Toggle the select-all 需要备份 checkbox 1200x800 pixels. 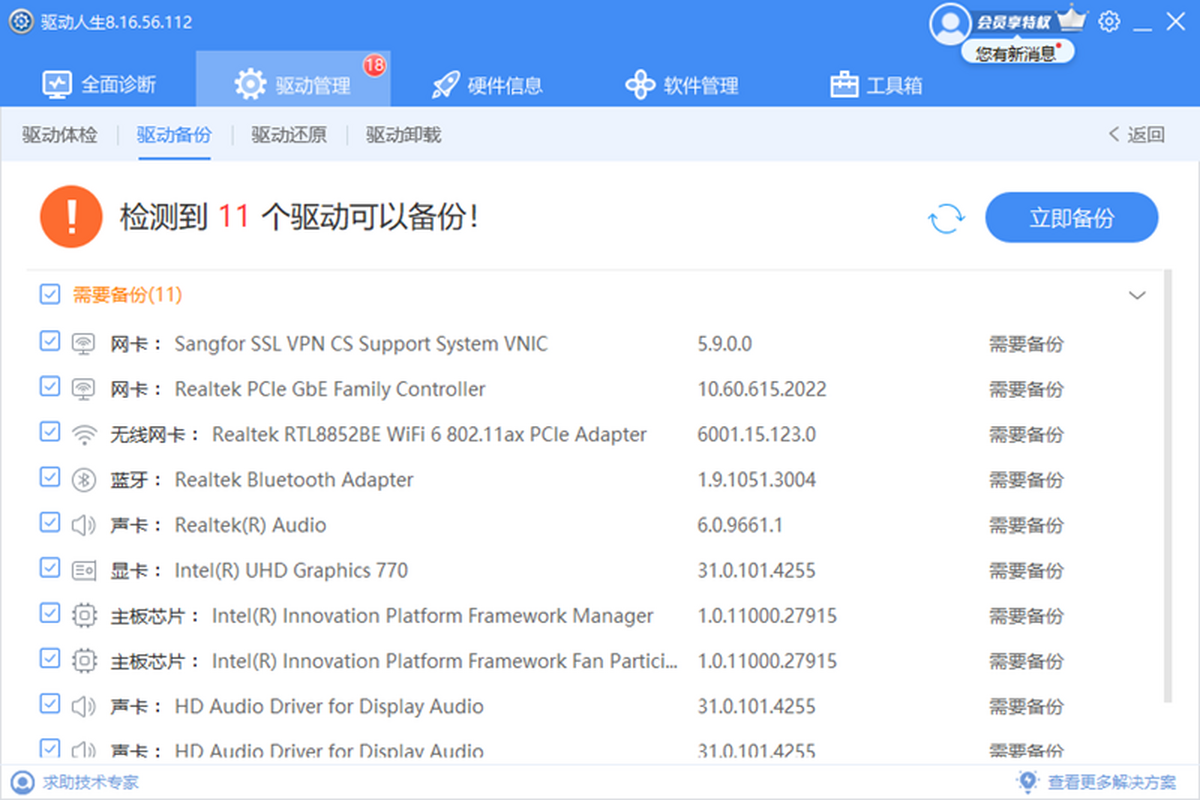[x=50, y=294]
